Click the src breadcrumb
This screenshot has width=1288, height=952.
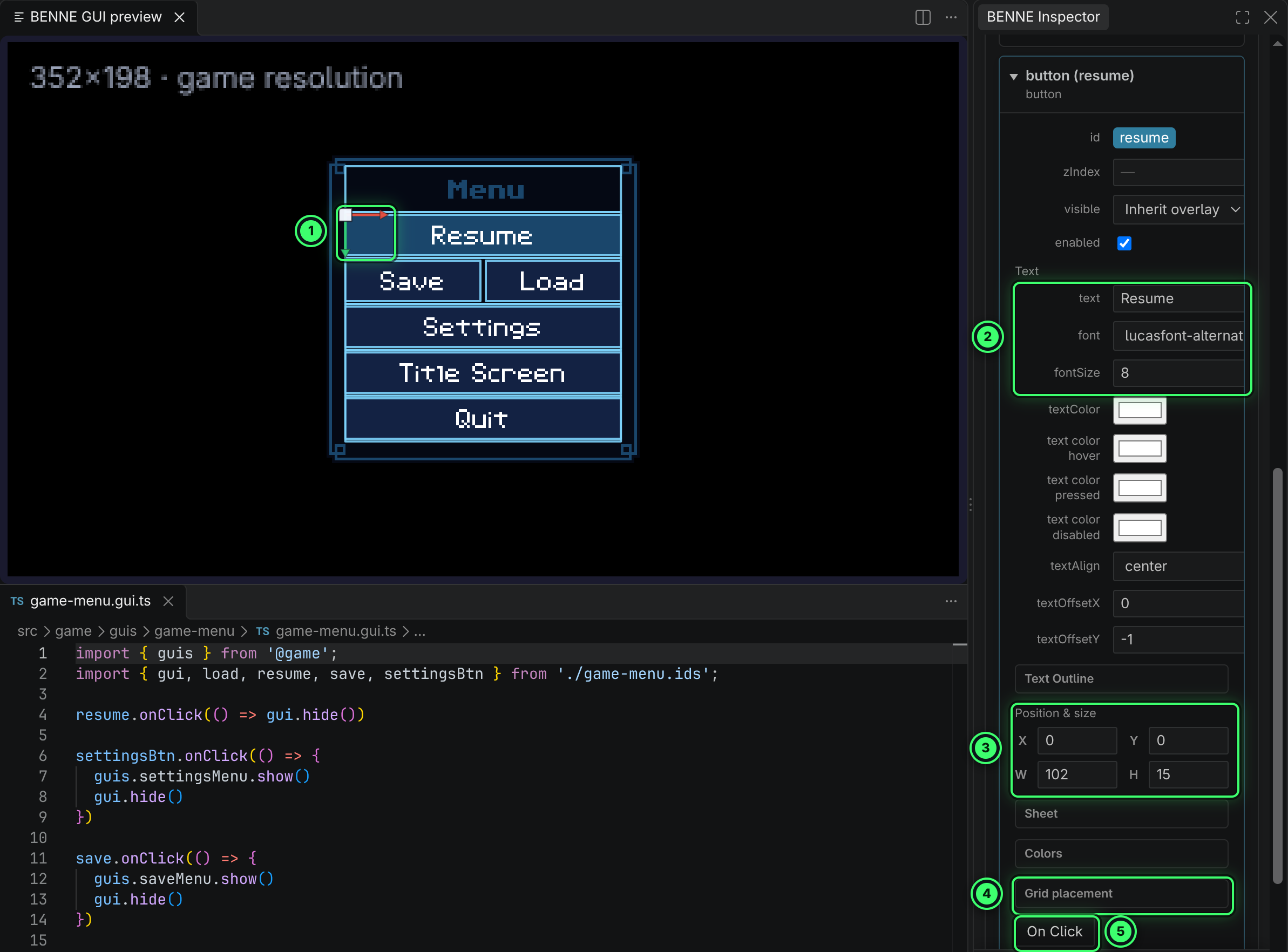27,631
